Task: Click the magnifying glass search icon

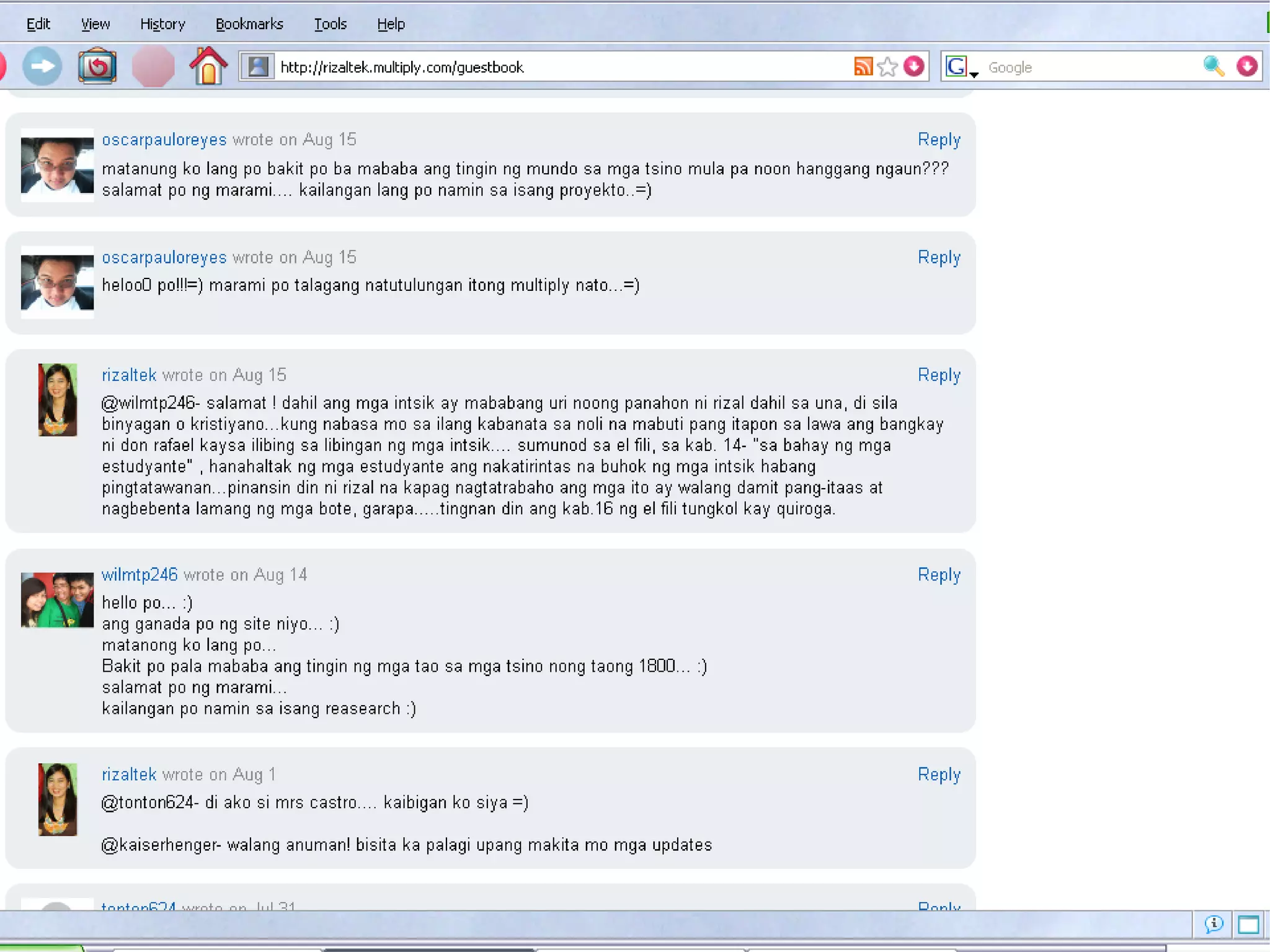Action: point(1213,66)
